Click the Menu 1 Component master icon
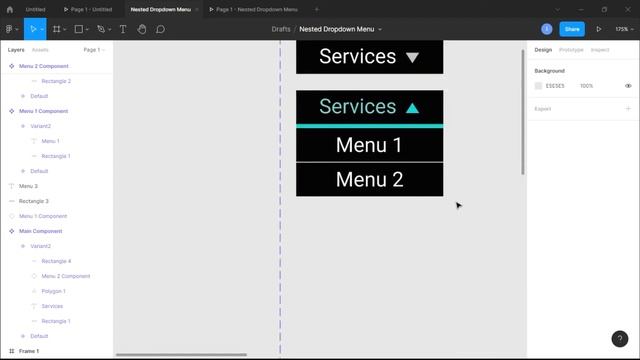Image resolution: width=640 pixels, height=360 pixels. (11, 111)
